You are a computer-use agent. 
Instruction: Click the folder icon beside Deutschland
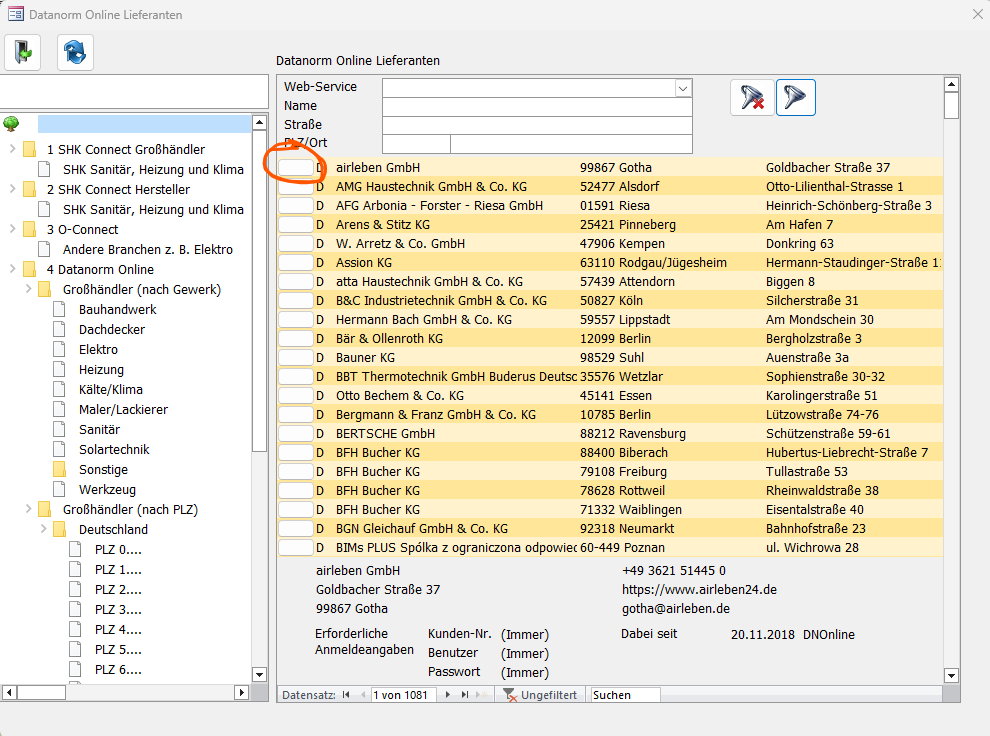point(59,530)
